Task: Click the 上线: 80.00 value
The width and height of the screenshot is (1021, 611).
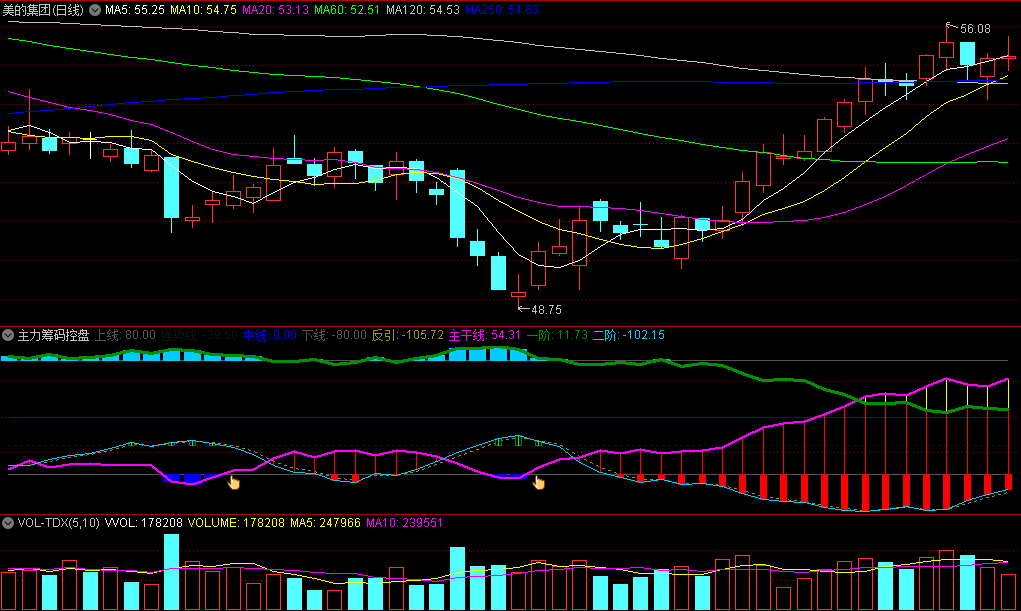Action: 126,335
